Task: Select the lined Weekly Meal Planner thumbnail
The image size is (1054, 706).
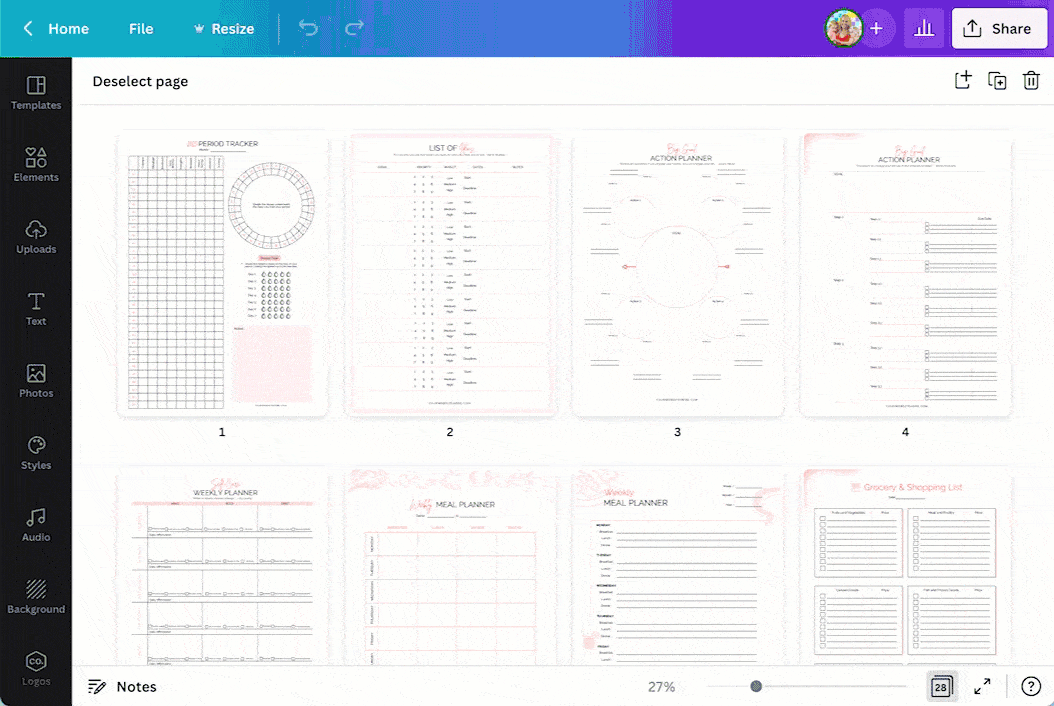Action: pyautogui.click(x=678, y=567)
